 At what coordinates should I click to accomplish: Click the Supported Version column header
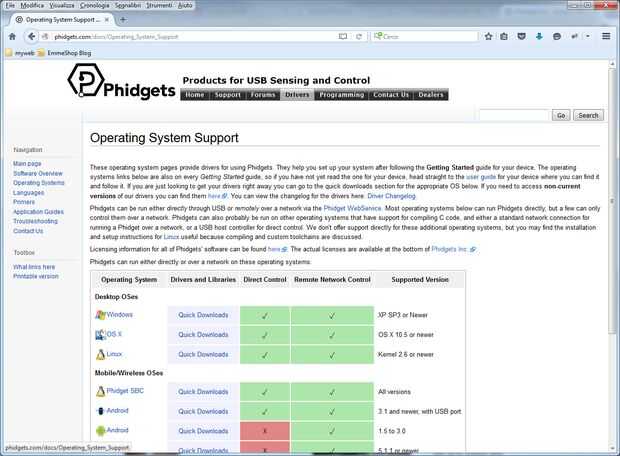[420, 280]
